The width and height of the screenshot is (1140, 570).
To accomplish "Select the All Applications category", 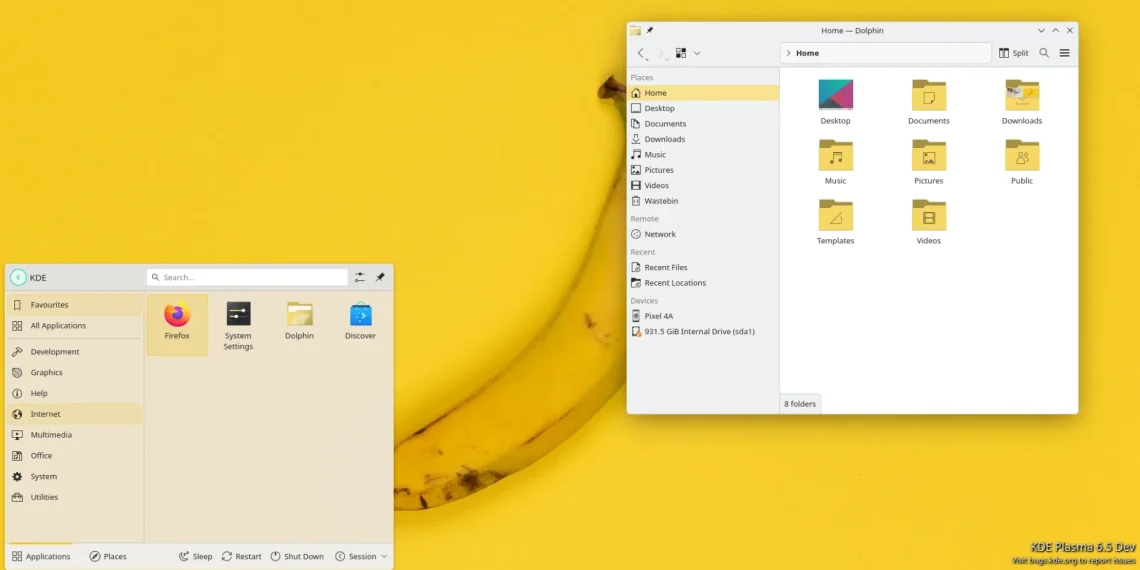I will point(74,326).
